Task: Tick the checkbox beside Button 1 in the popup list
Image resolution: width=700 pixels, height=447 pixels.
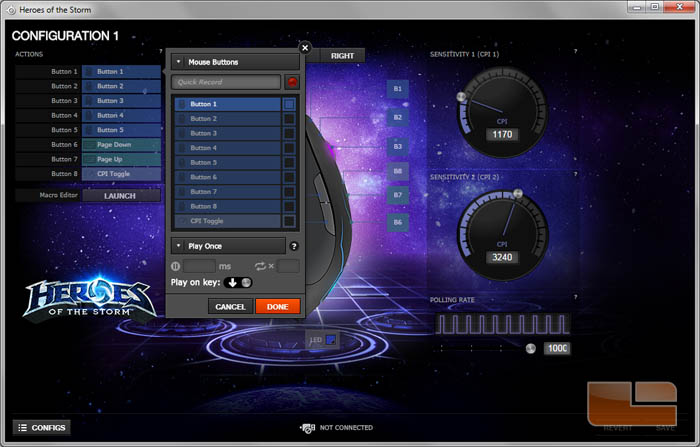Action: [289, 104]
